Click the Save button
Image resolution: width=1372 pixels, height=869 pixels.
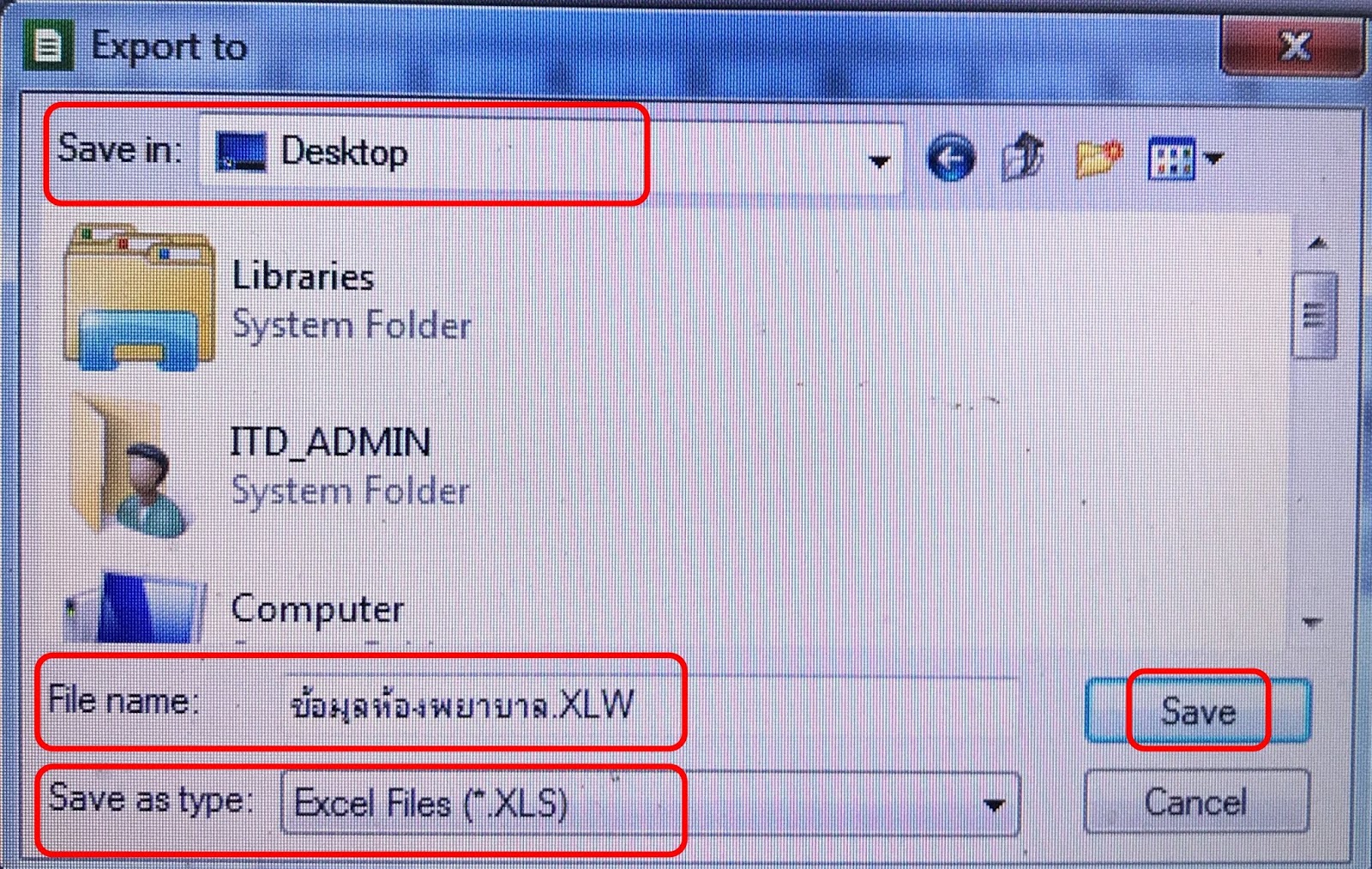click(1197, 711)
